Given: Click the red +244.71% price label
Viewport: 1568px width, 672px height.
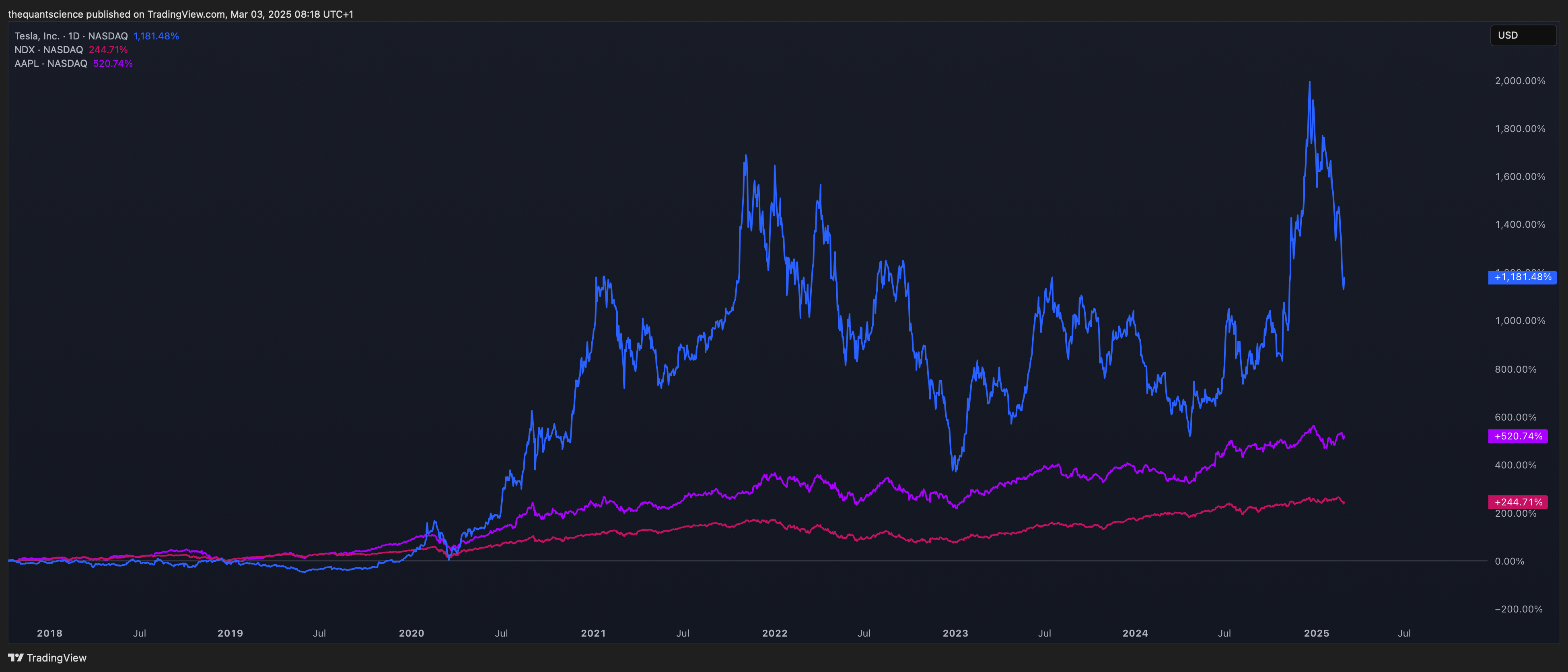Looking at the screenshot, I should tap(1518, 502).
